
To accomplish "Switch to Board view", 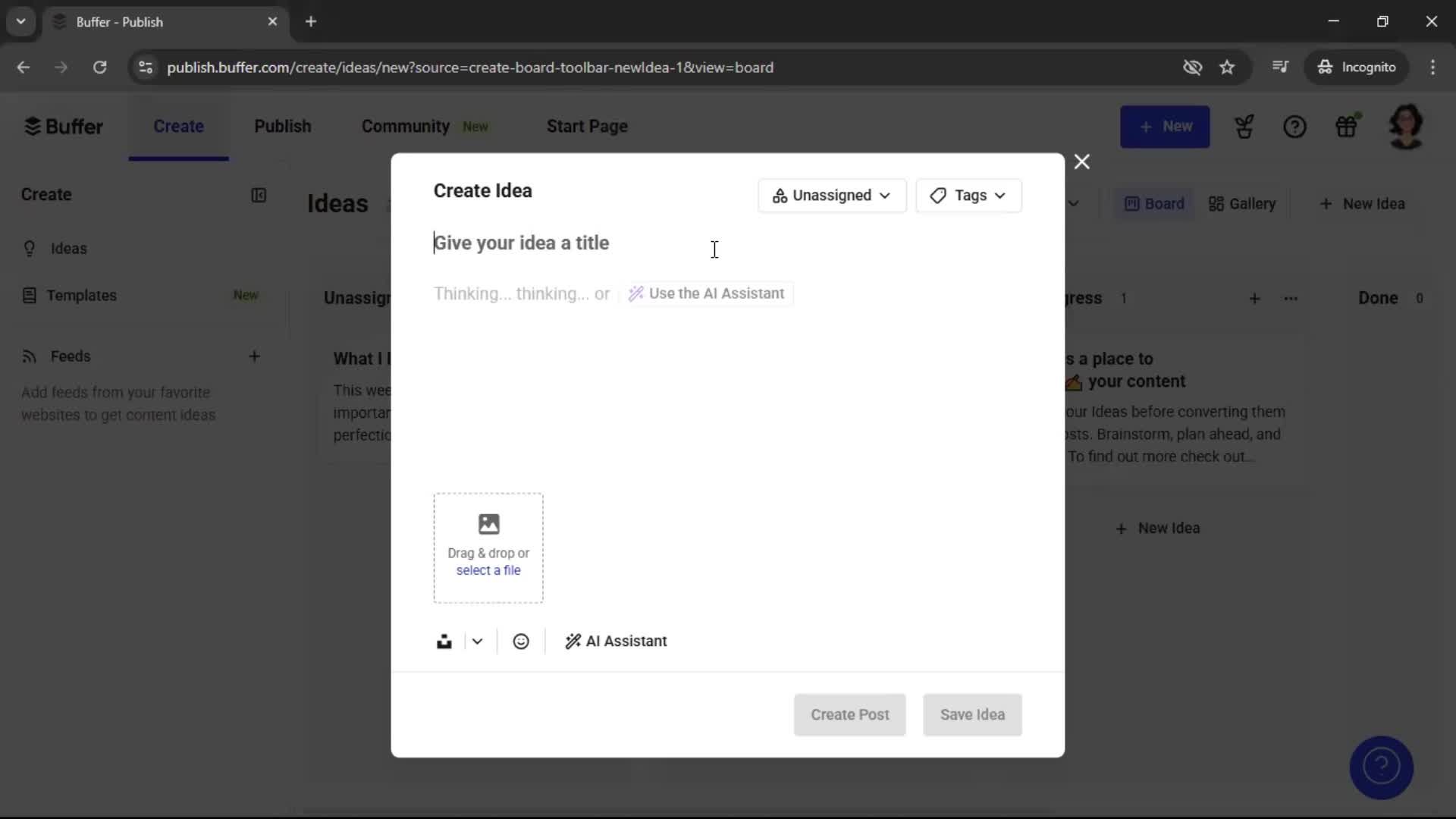I will (x=1153, y=203).
